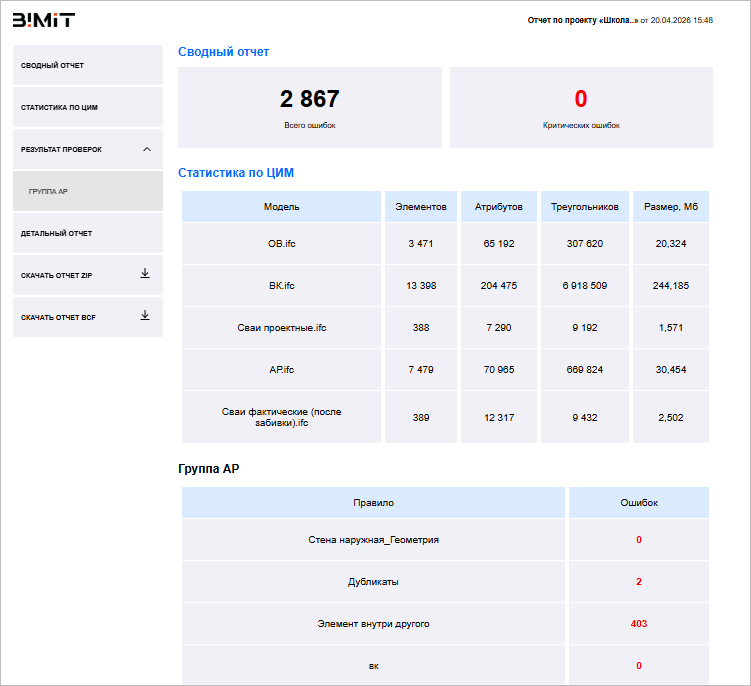Click the Треугольников column header

(x=584, y=207)
